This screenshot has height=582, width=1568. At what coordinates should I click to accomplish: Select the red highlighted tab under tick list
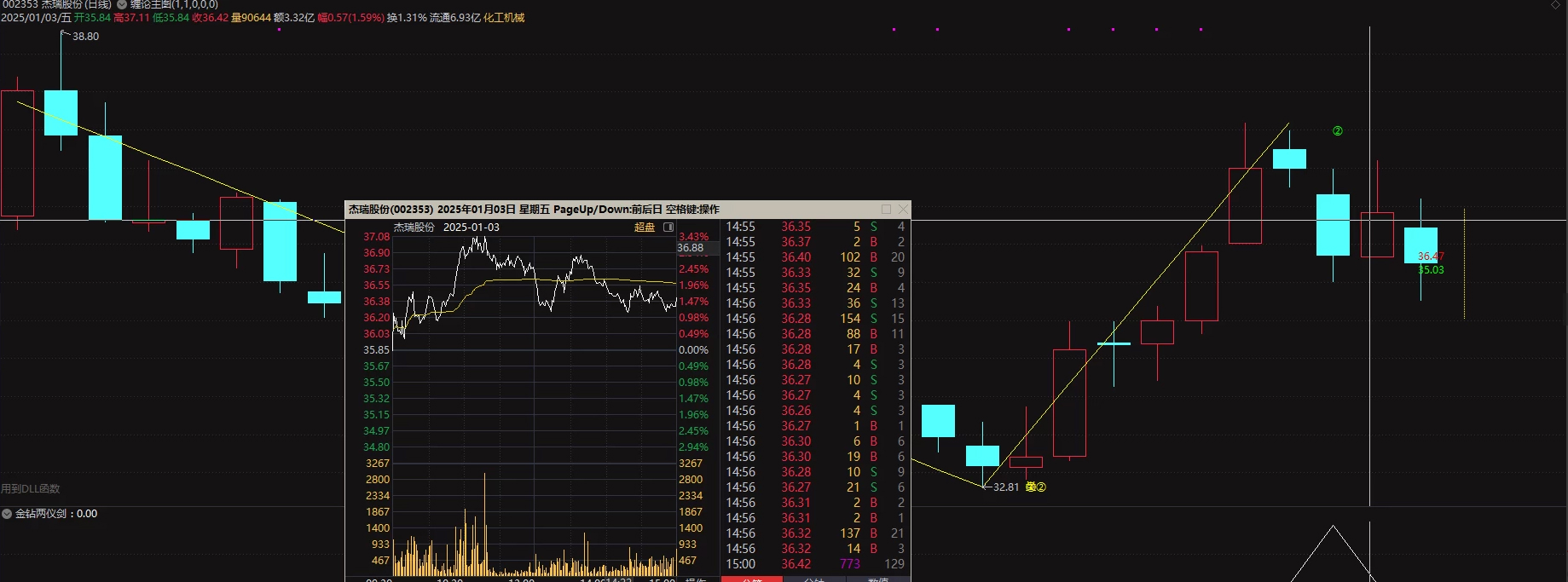pos(751,579)
